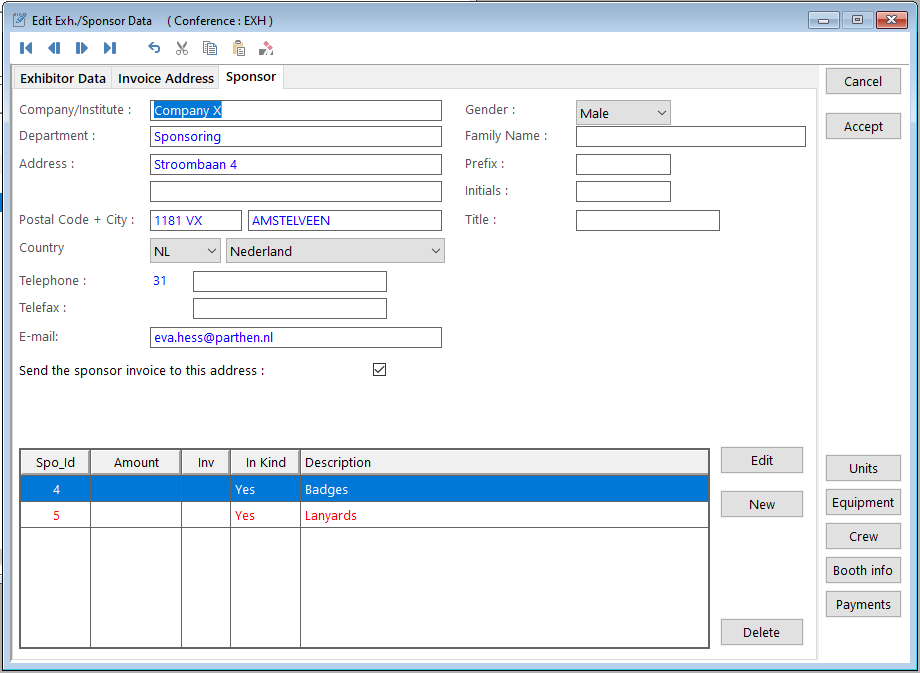Open the Nederland country name dropdown
Viewport: 920px width, 673px height.
coord(335,251)
